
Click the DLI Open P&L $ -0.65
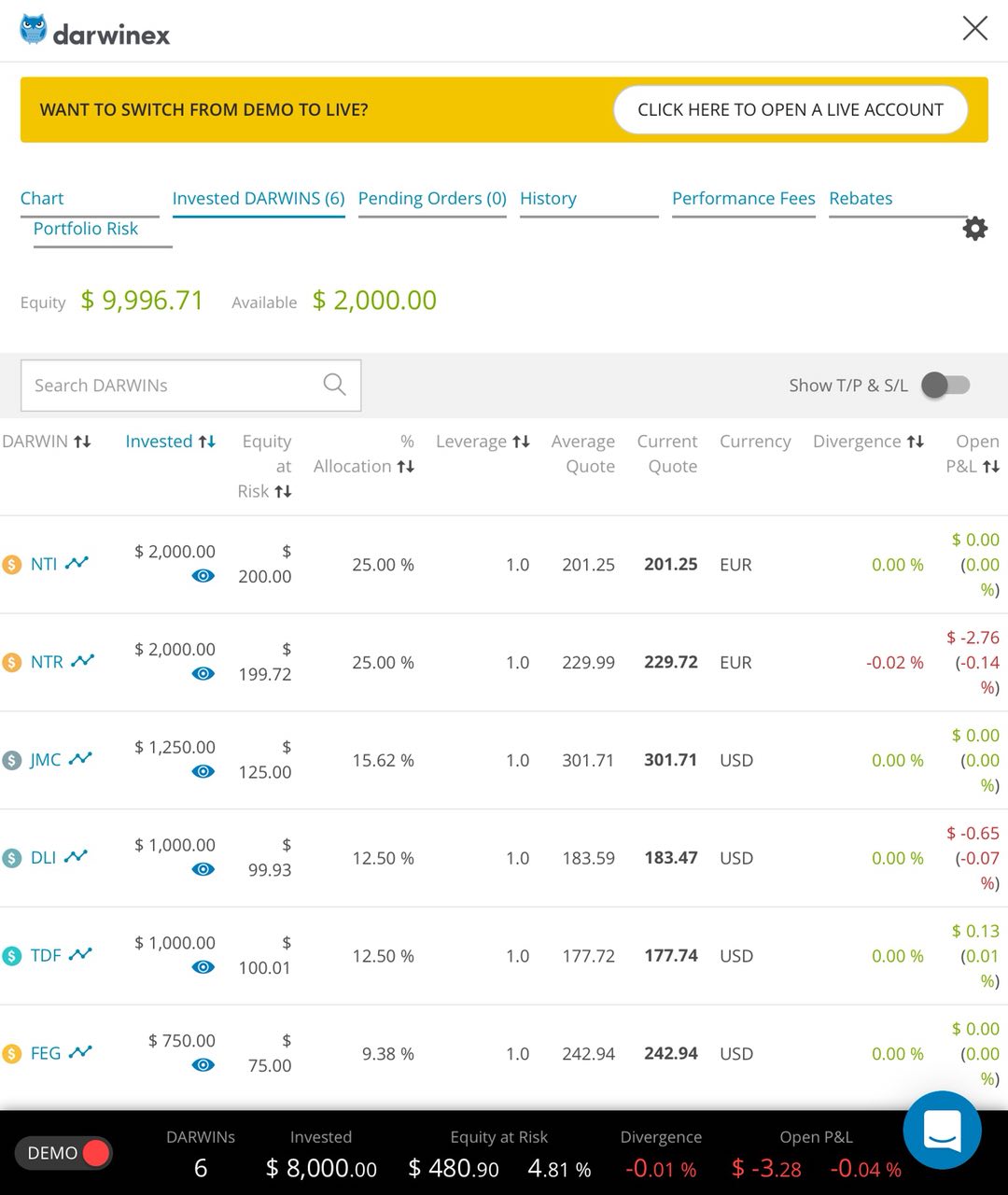coord(973,834)
